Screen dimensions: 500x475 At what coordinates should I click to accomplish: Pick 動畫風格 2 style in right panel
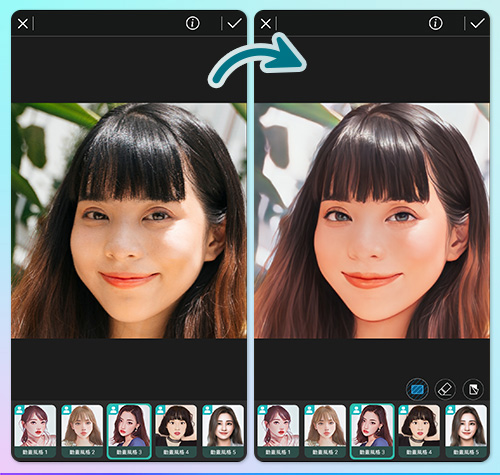[325, 431]
